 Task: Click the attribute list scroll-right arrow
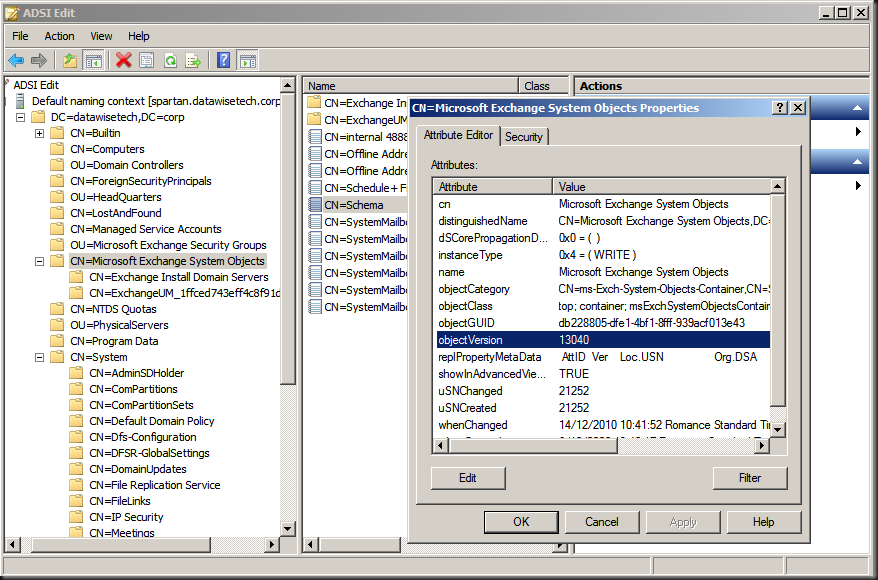761,446
